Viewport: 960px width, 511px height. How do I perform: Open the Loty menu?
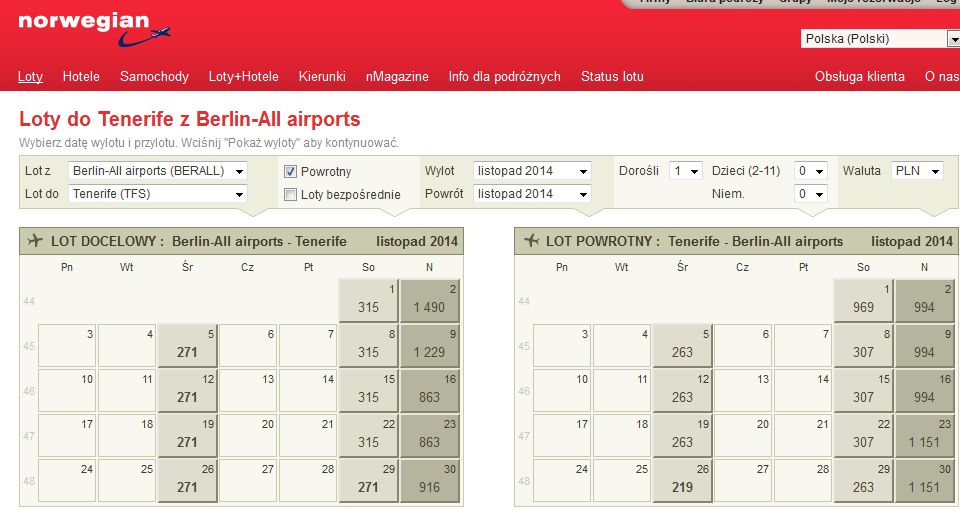(x=30, y=76)
